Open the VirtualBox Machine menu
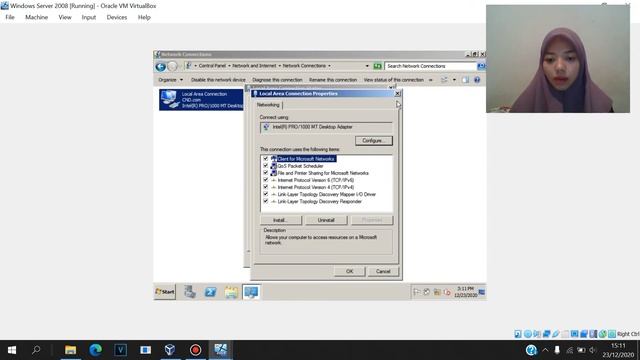Viewport: 640px width, 360px height. click(36, 17)
